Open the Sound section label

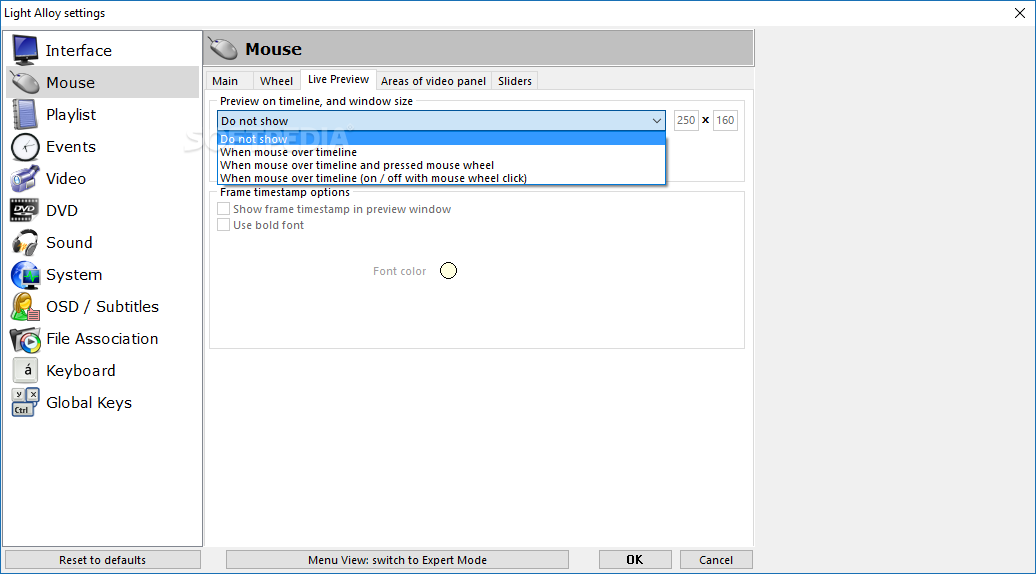point(69,242)
